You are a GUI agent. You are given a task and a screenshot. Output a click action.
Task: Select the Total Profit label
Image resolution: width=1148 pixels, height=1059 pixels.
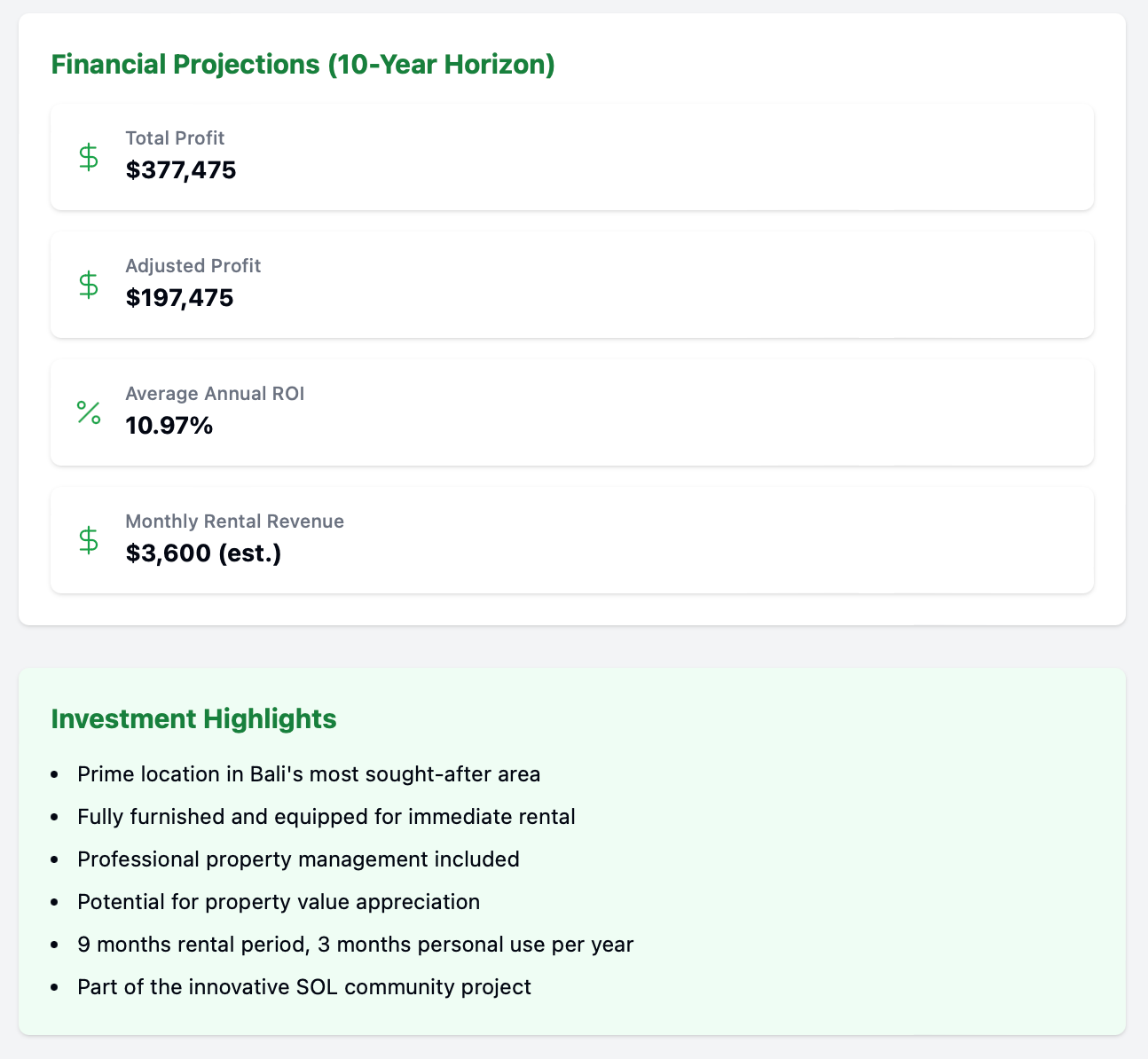(175, 138)
